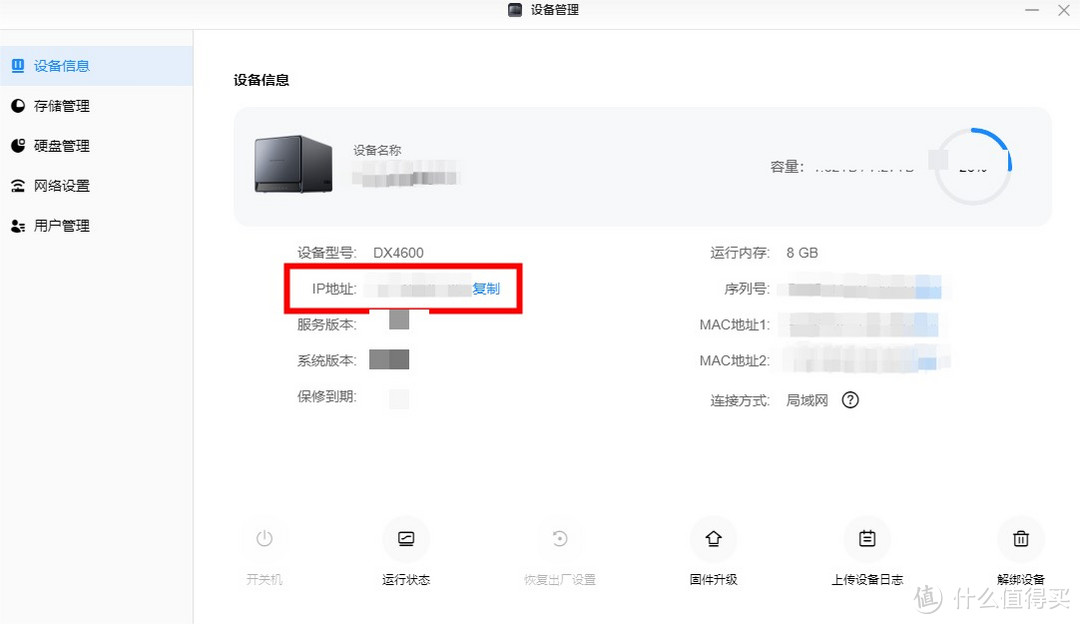Open the 运行状态 monitor icon
The image size is (1080, 624).
pyautogui.click(x=406, y=539)
